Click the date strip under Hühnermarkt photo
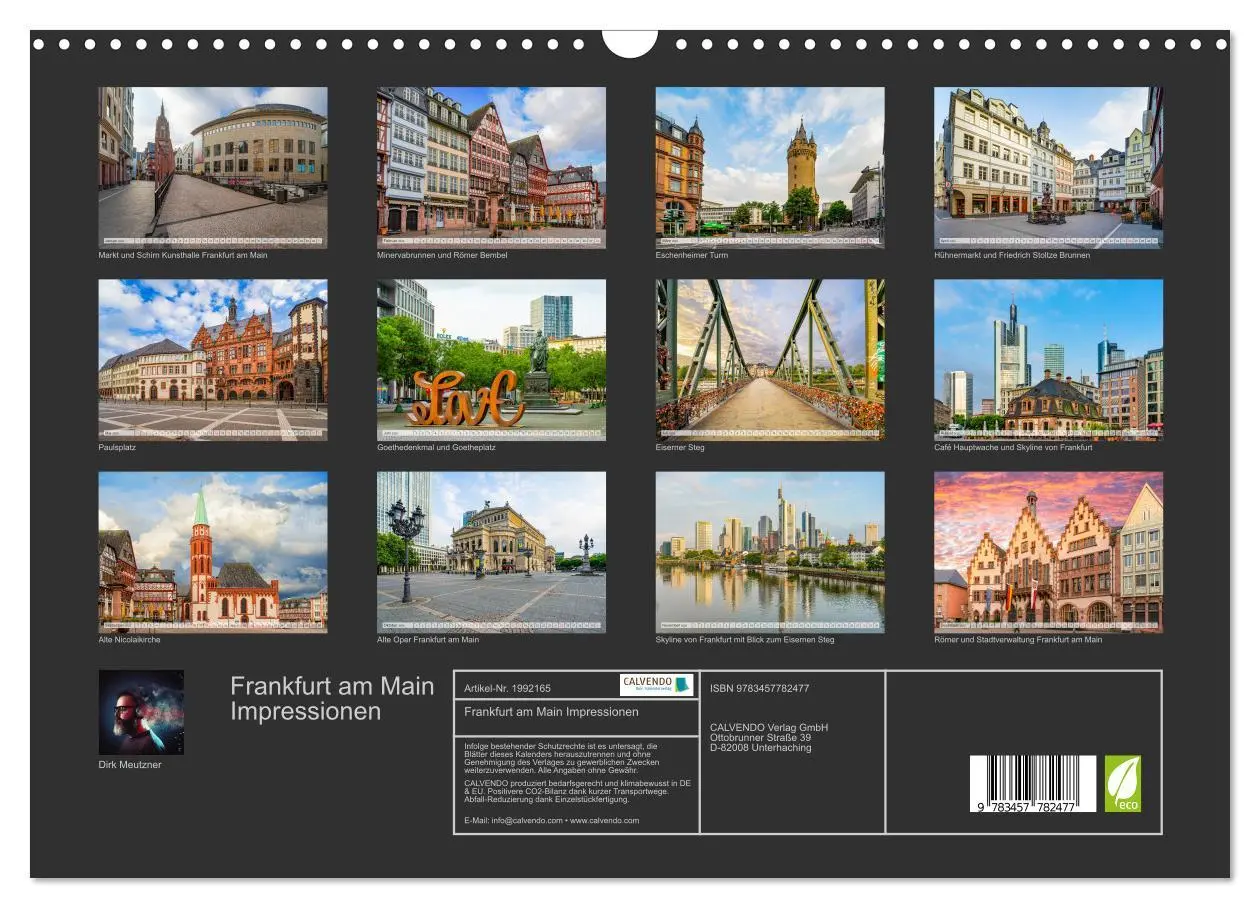This screenshot has height=908, width=1260. tap(1048, 238)
